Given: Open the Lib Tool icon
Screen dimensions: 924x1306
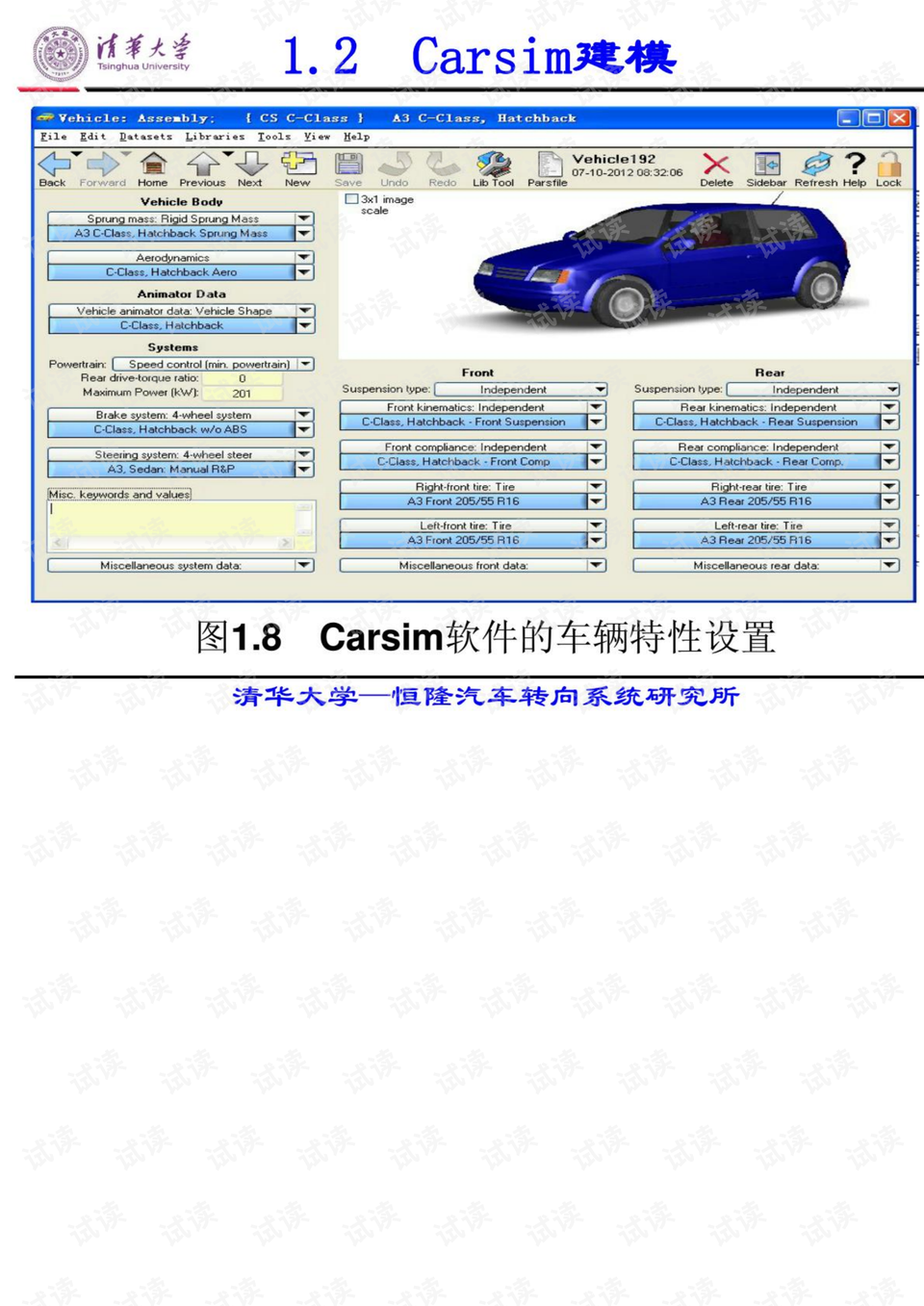Looking at the screenshot, I should 493,166.
